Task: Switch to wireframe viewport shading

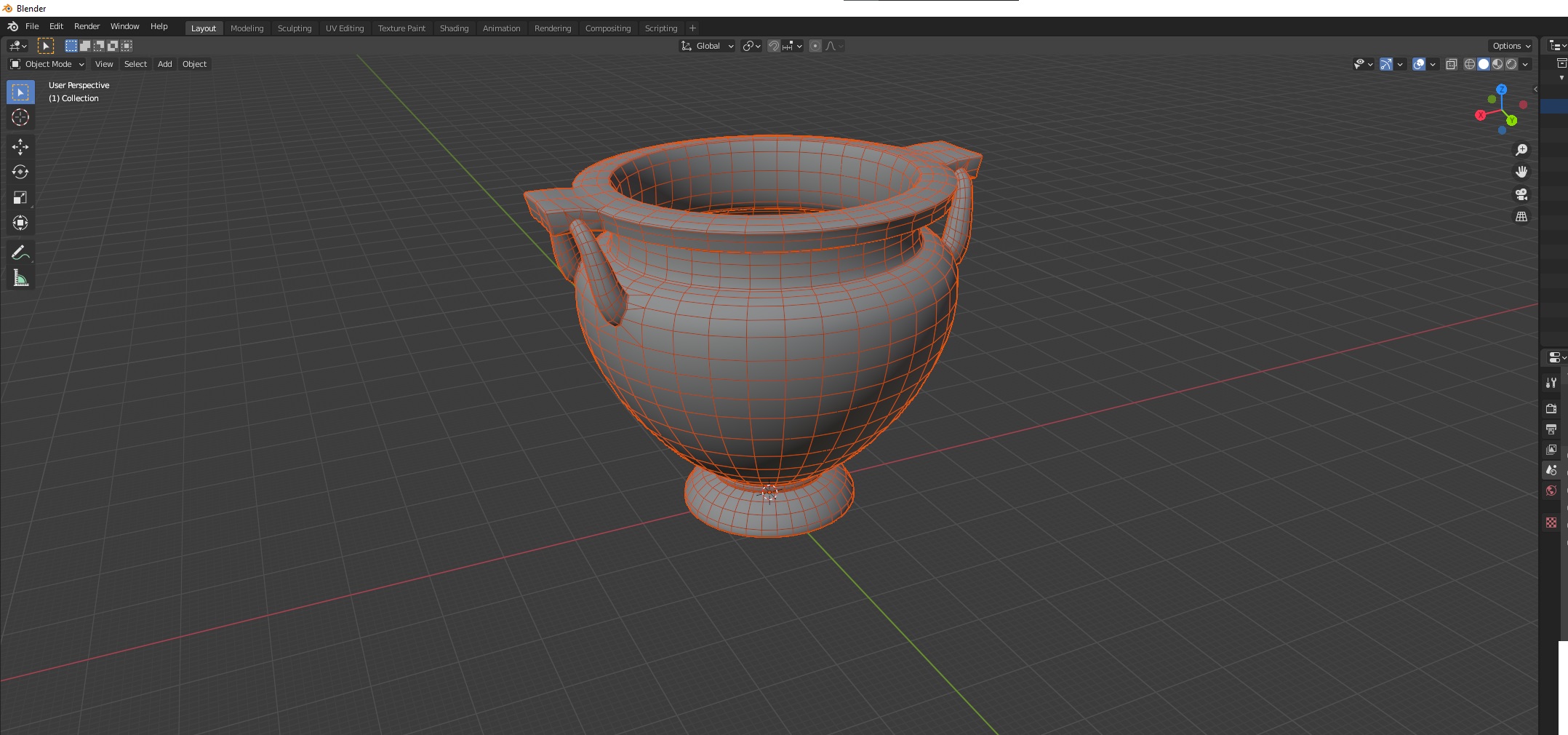Action: coord(1470,64)
